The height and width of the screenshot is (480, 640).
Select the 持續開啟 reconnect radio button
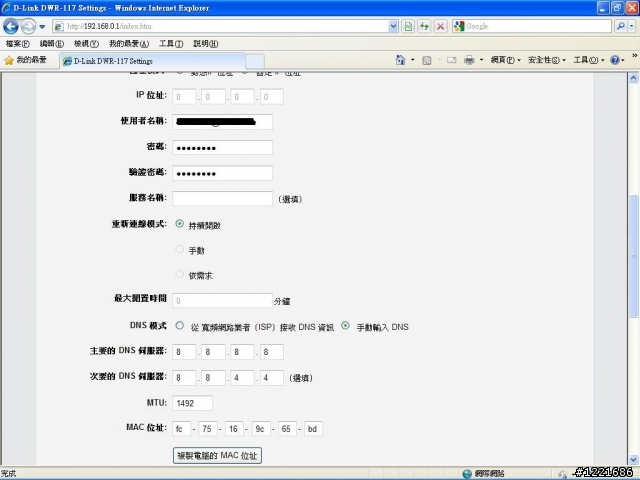[180, 224]
